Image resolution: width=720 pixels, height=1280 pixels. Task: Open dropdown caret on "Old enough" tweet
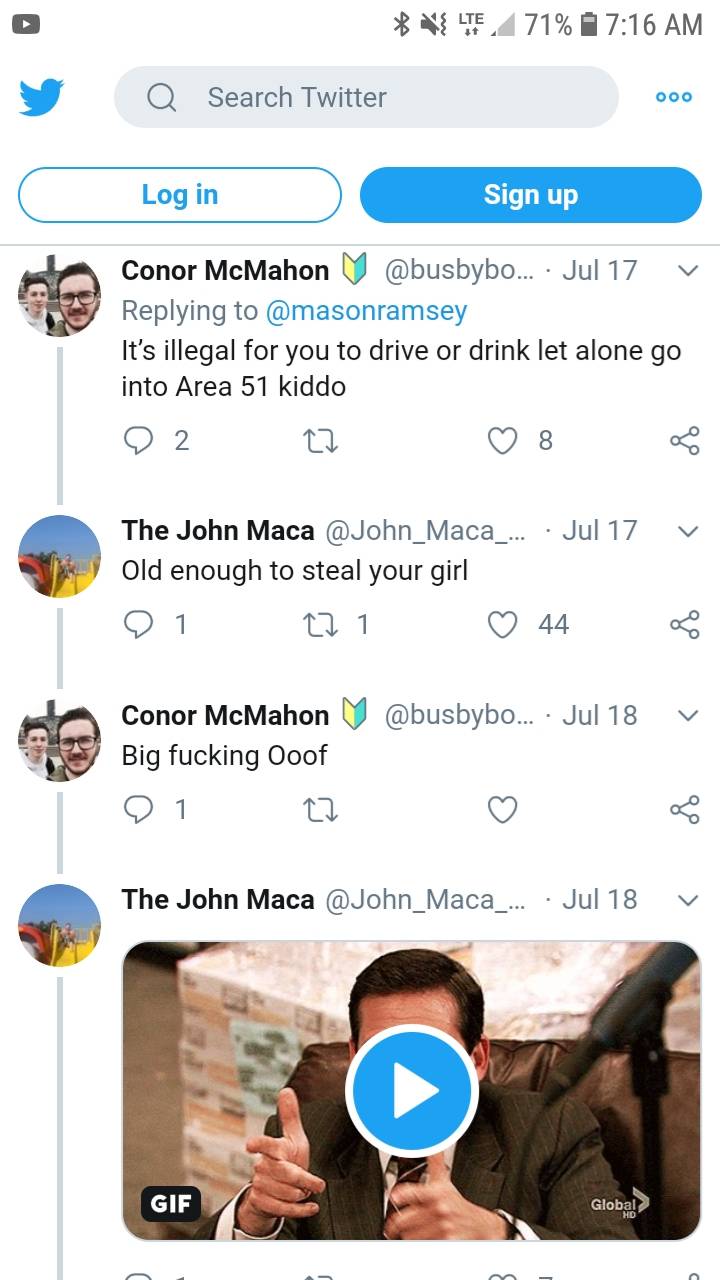tap(687, 531)
